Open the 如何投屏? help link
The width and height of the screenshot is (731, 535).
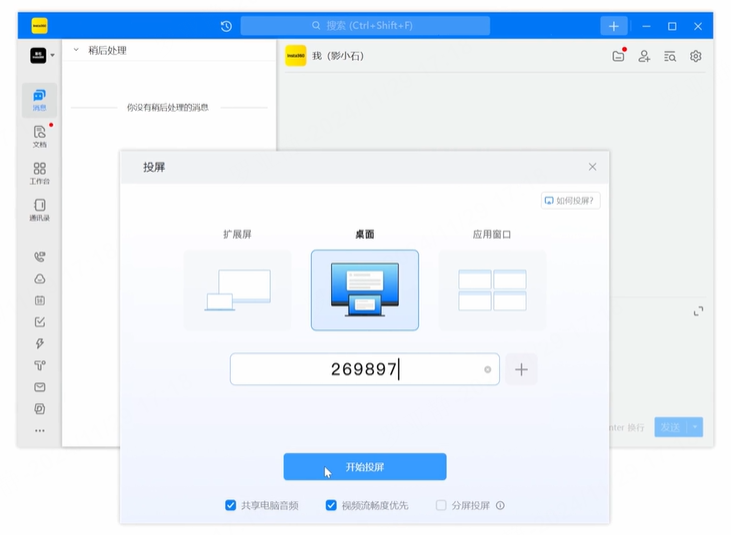coord(570,200)
